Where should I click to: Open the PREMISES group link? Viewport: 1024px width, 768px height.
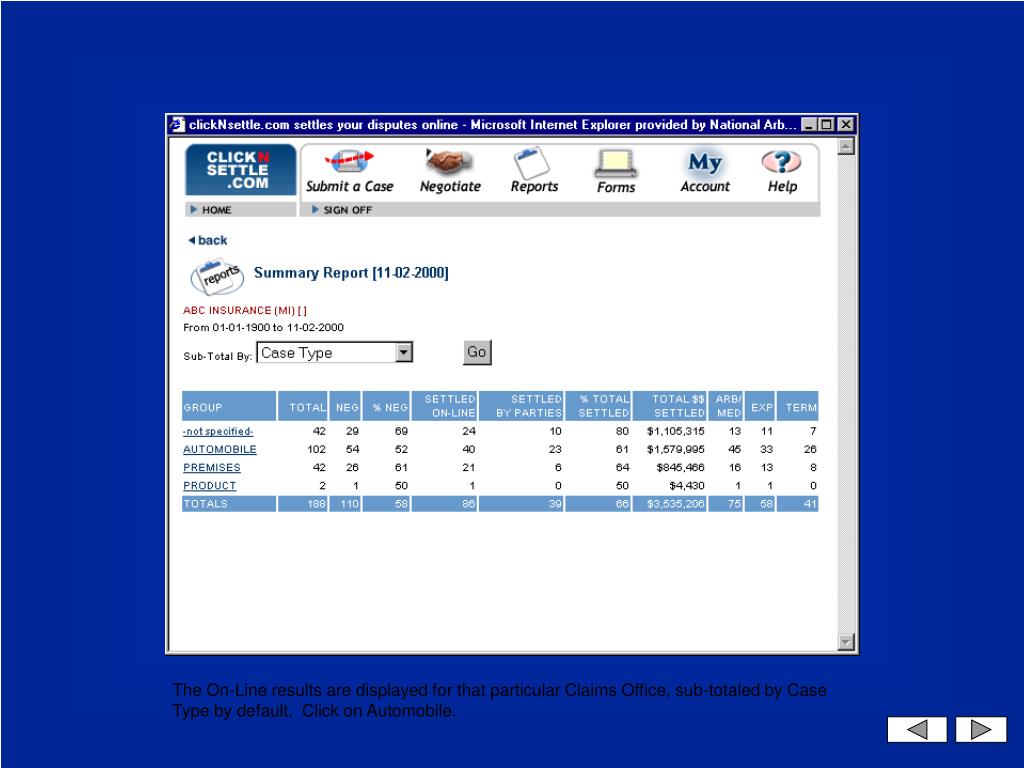click(212, 468)
